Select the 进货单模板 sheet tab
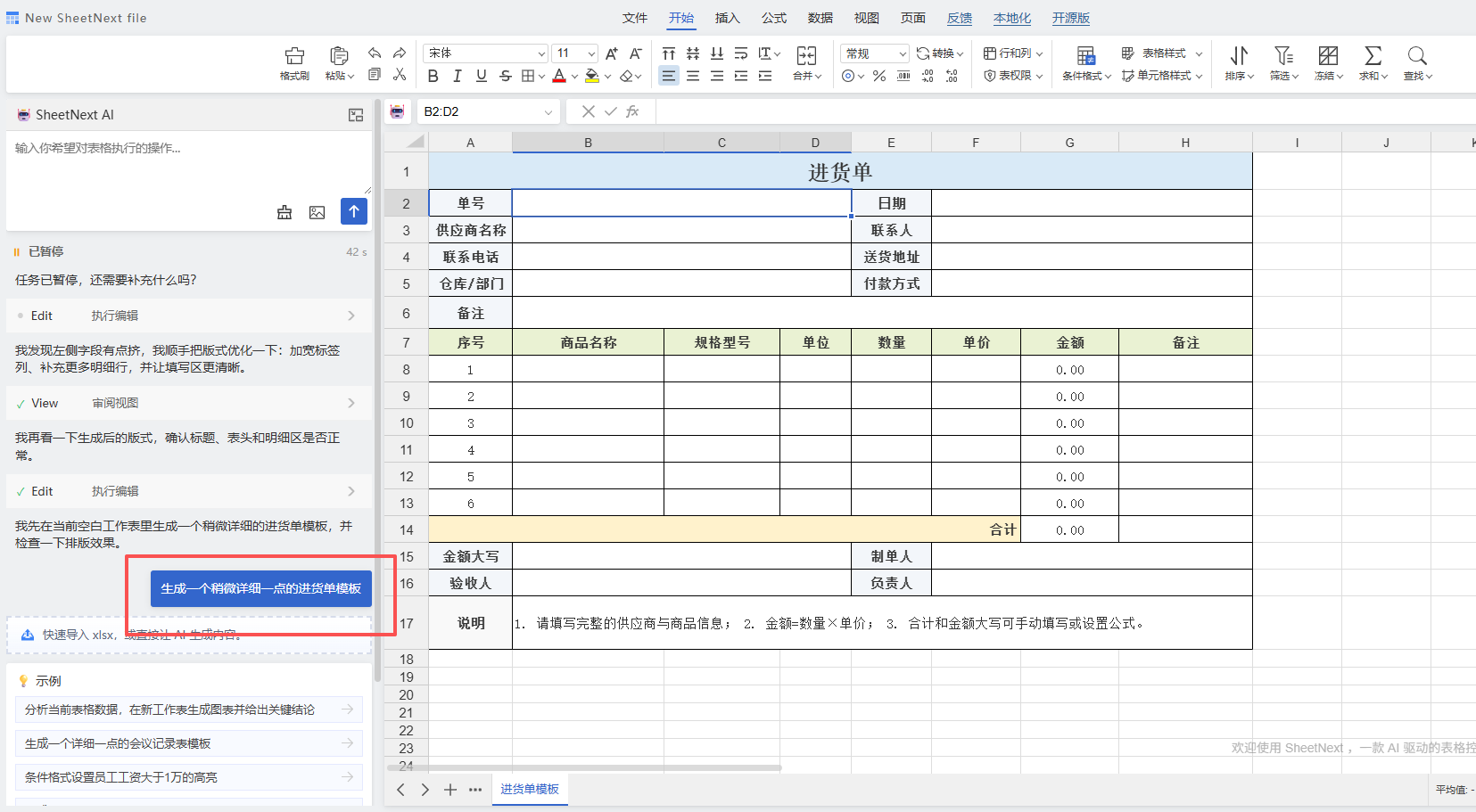Screen dimensions: 1476x812 [530, 790]
